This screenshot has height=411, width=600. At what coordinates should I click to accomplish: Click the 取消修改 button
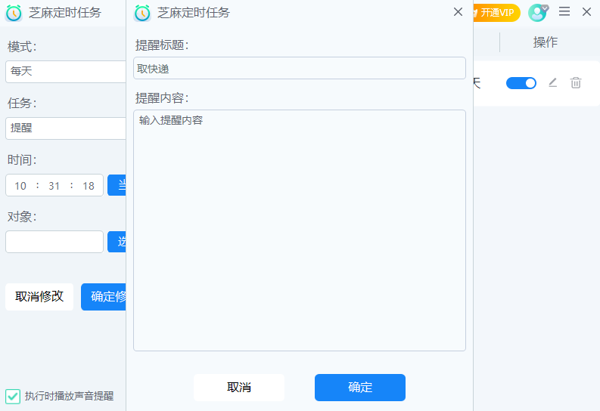tap(39, 296)
